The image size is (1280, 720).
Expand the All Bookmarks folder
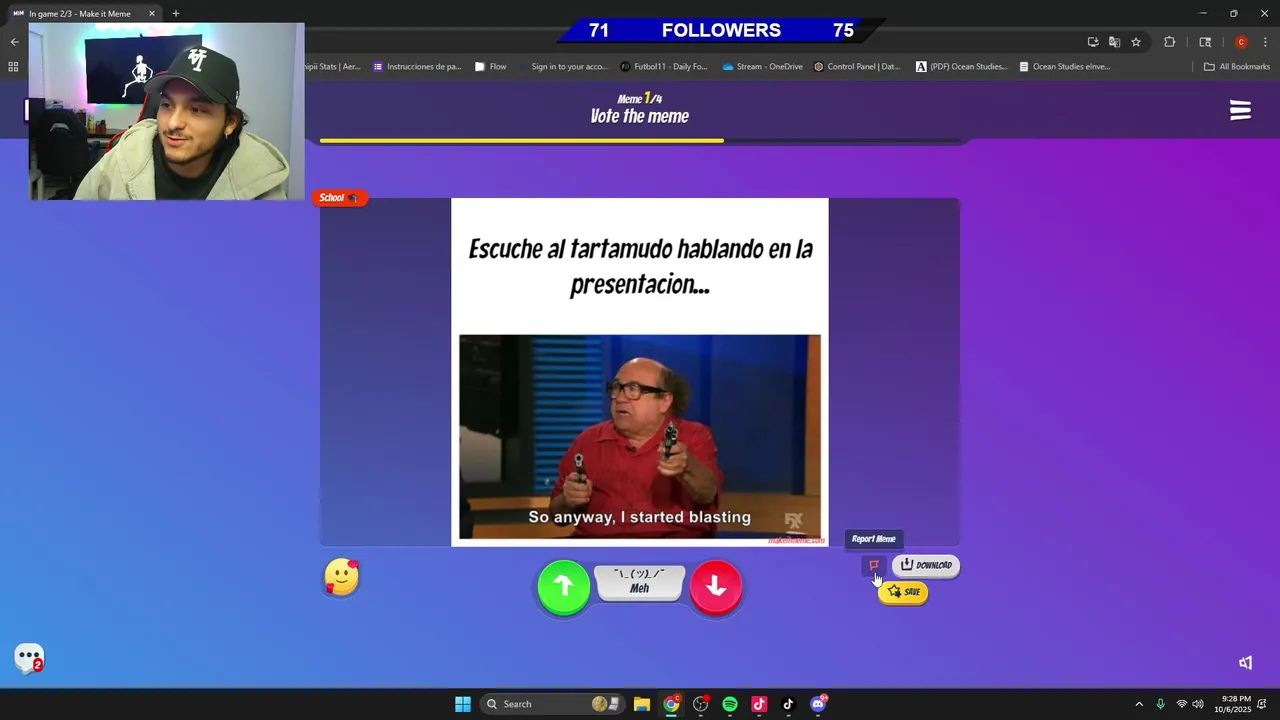click(x=1237, y=67)
